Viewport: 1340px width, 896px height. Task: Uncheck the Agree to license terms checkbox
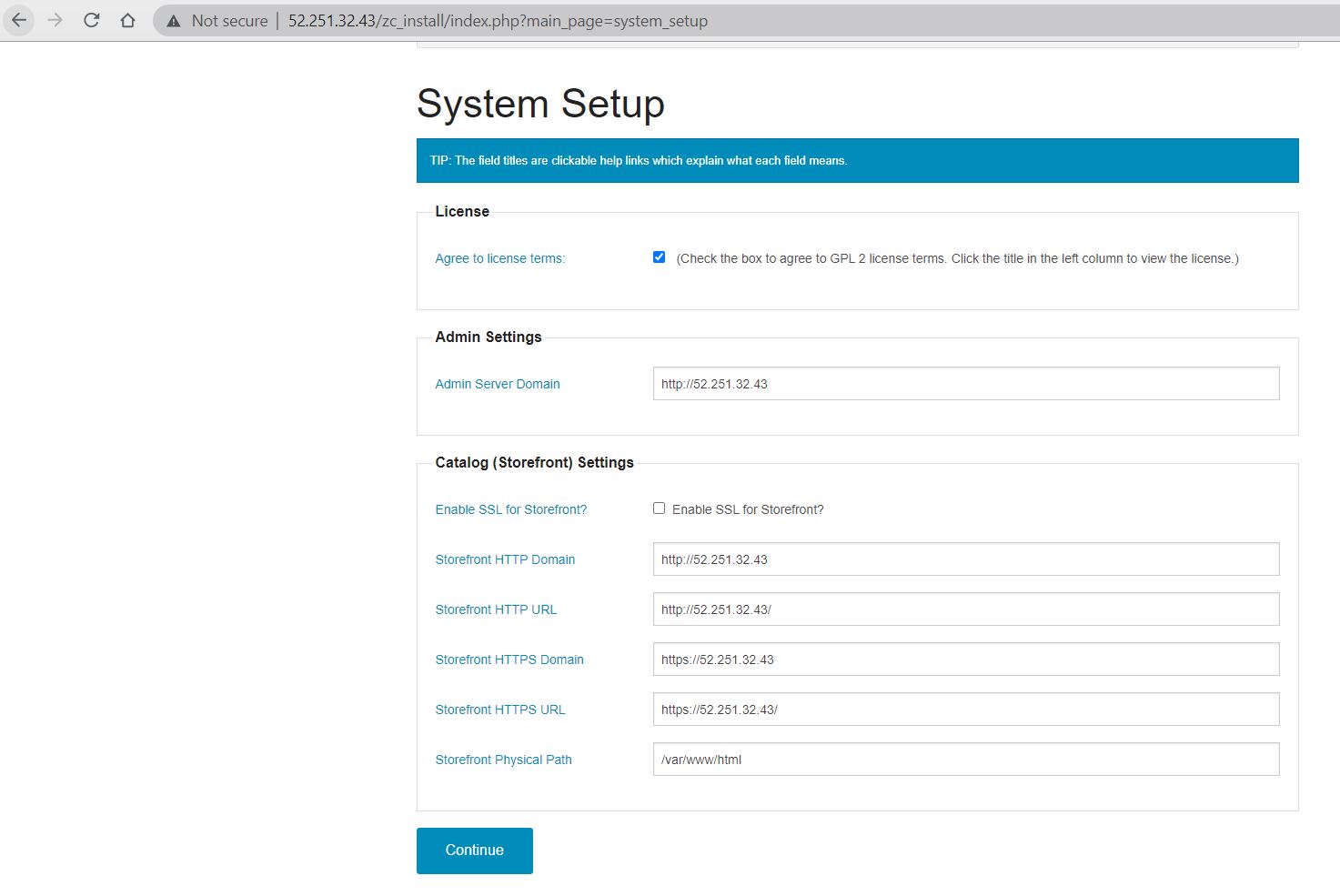[659, 257]
